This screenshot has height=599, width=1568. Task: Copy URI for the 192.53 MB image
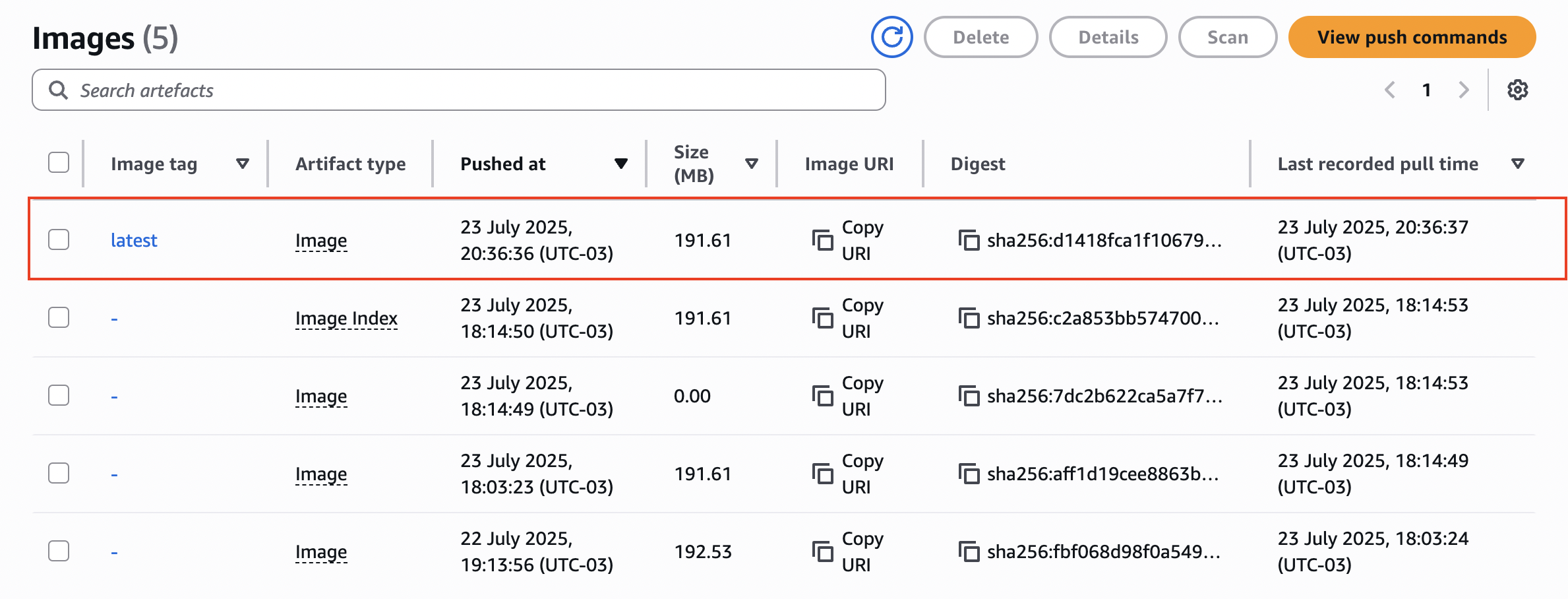coord(822,552)
